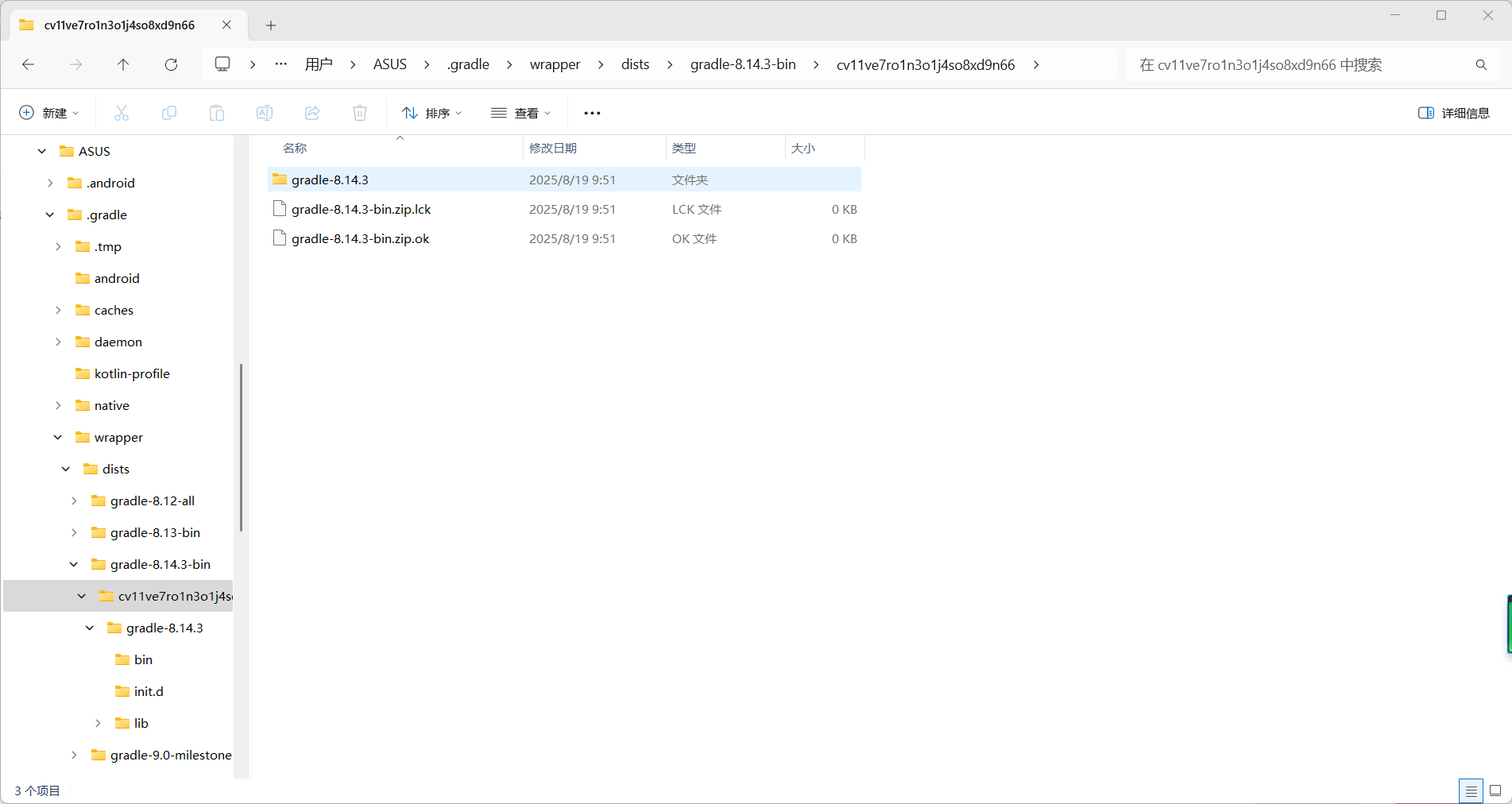Switch to large thumbnails view icon in status bar
This screenshot has height=804, width=1512.
[1495, 791]
